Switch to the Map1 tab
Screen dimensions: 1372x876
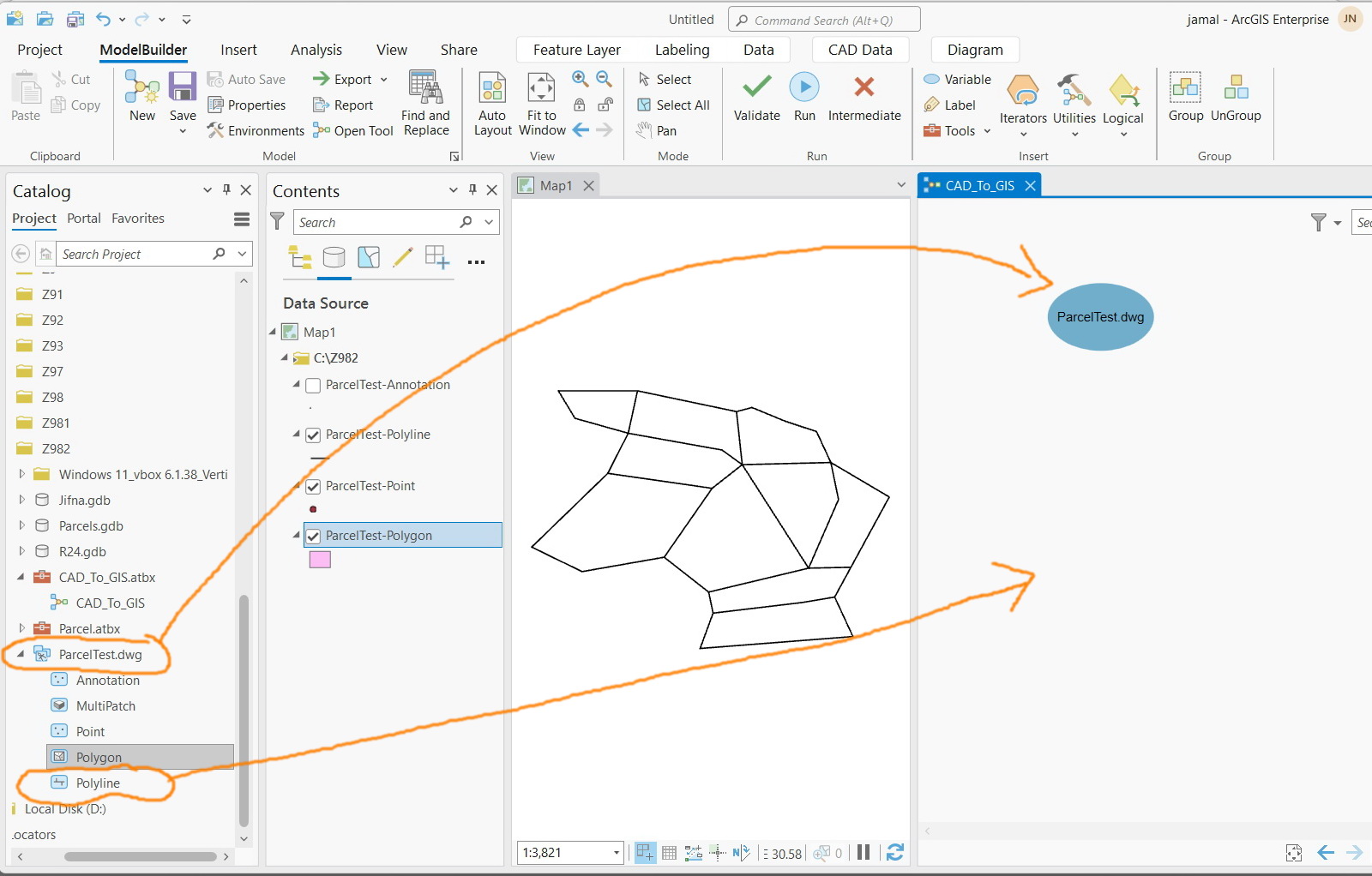click(556, 184)
